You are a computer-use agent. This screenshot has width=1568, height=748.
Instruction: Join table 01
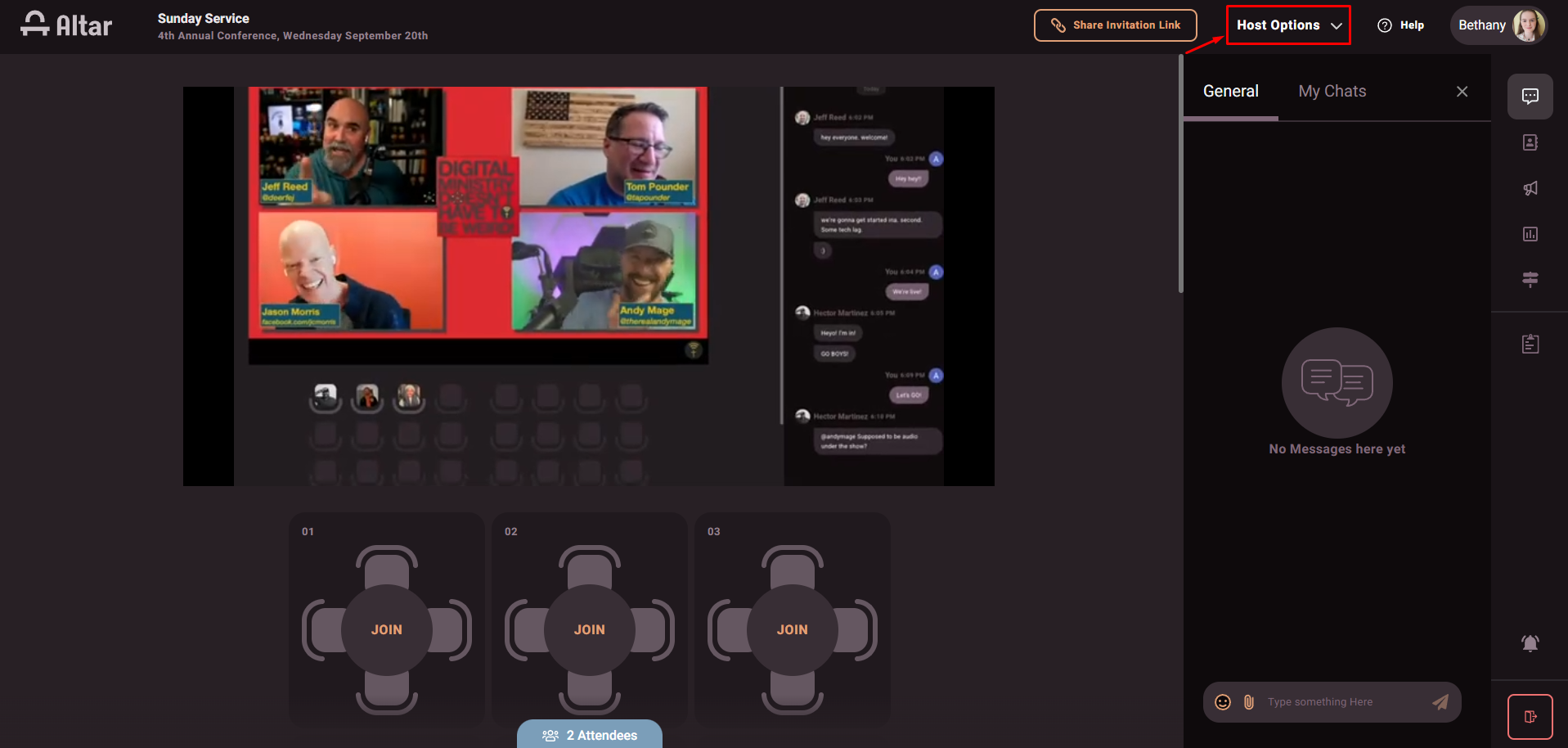387,629
